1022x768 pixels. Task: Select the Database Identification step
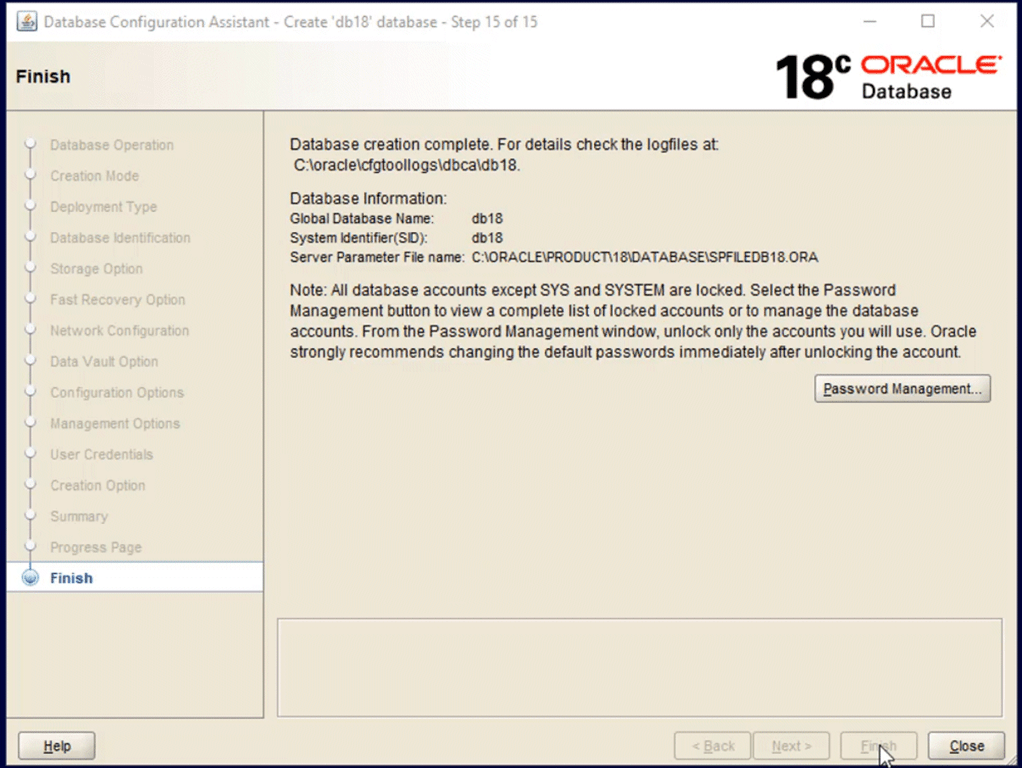coord(120,238)
